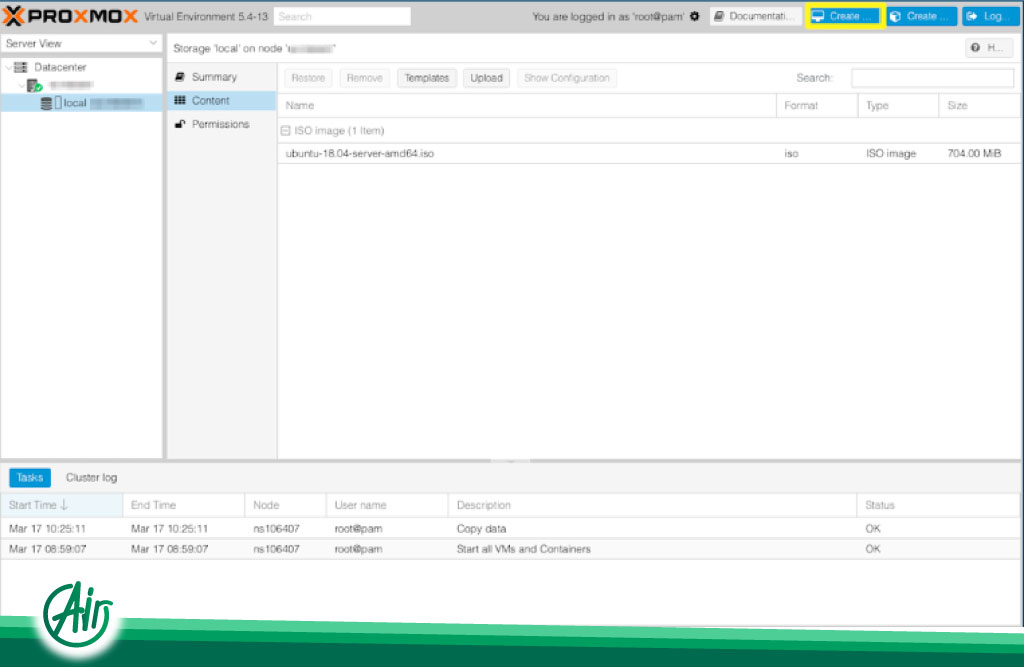1024x667 pixels.
Task: Sort tasks by End Time
Action: [184, 505]
